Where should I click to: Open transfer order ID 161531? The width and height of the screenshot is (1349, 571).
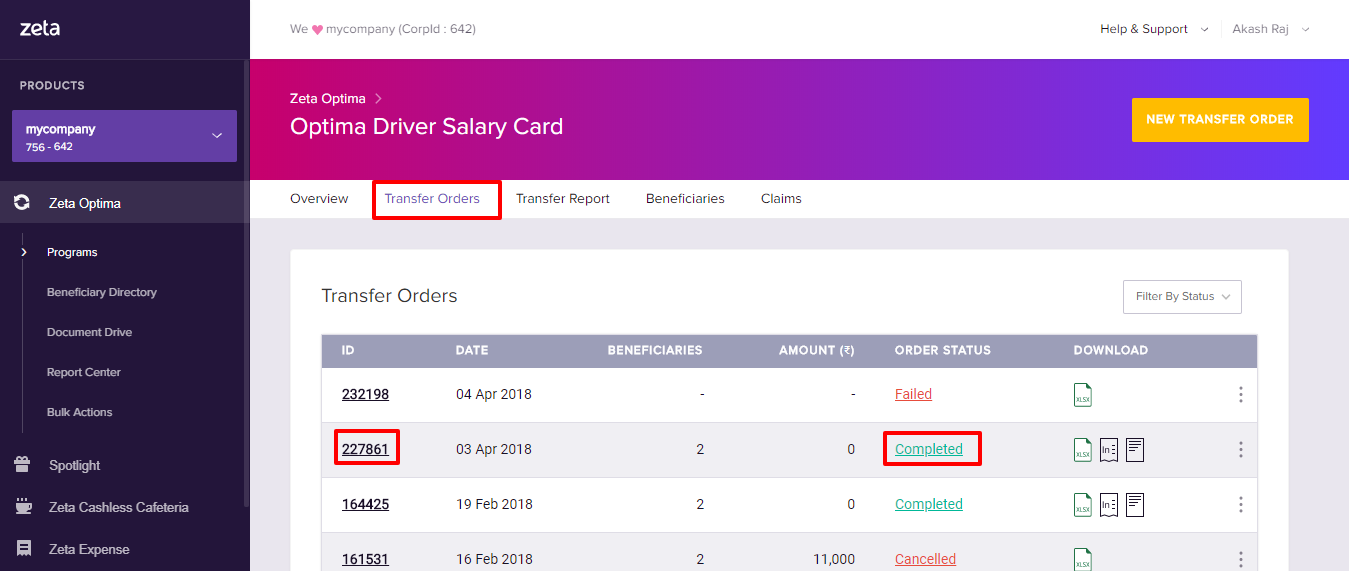coord(365,559)
